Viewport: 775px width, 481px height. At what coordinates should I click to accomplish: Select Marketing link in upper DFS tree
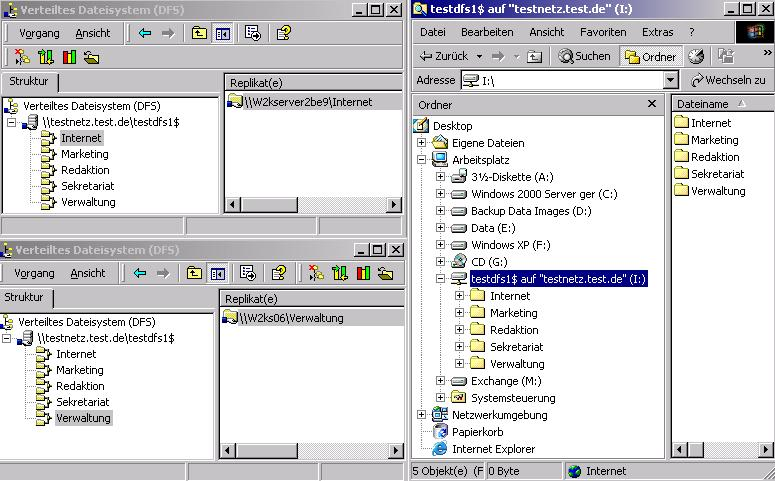85,154
